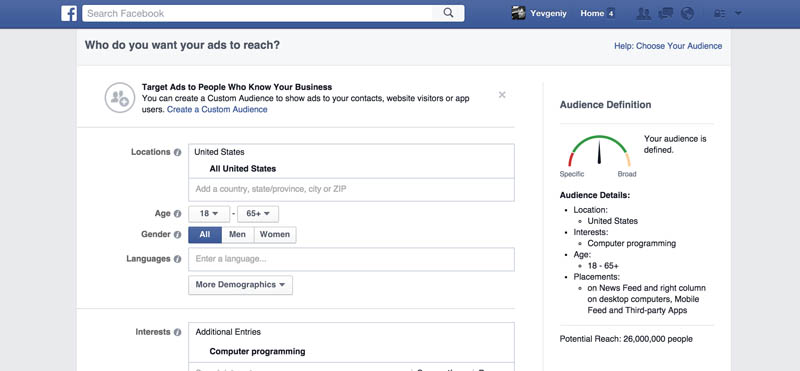Image resolution: width=800 pixels, height=371 pixels.
Task: Open Yevgeniy profile link
Action: point(548,13)
